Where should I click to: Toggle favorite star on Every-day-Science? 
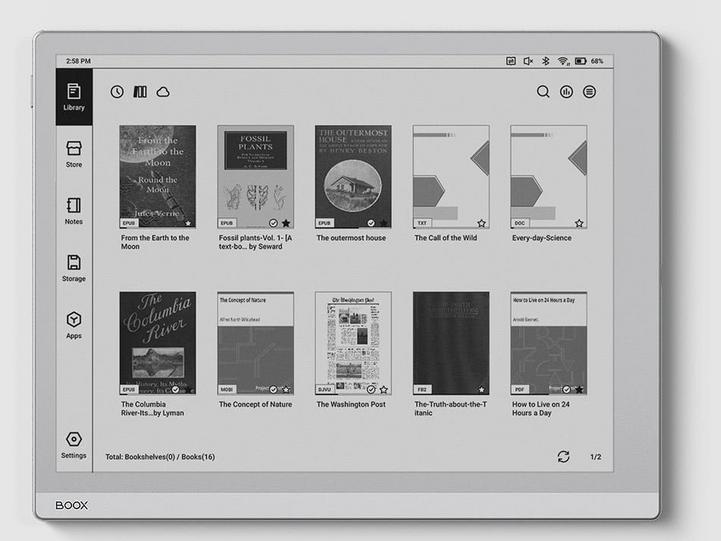[579, 223]
